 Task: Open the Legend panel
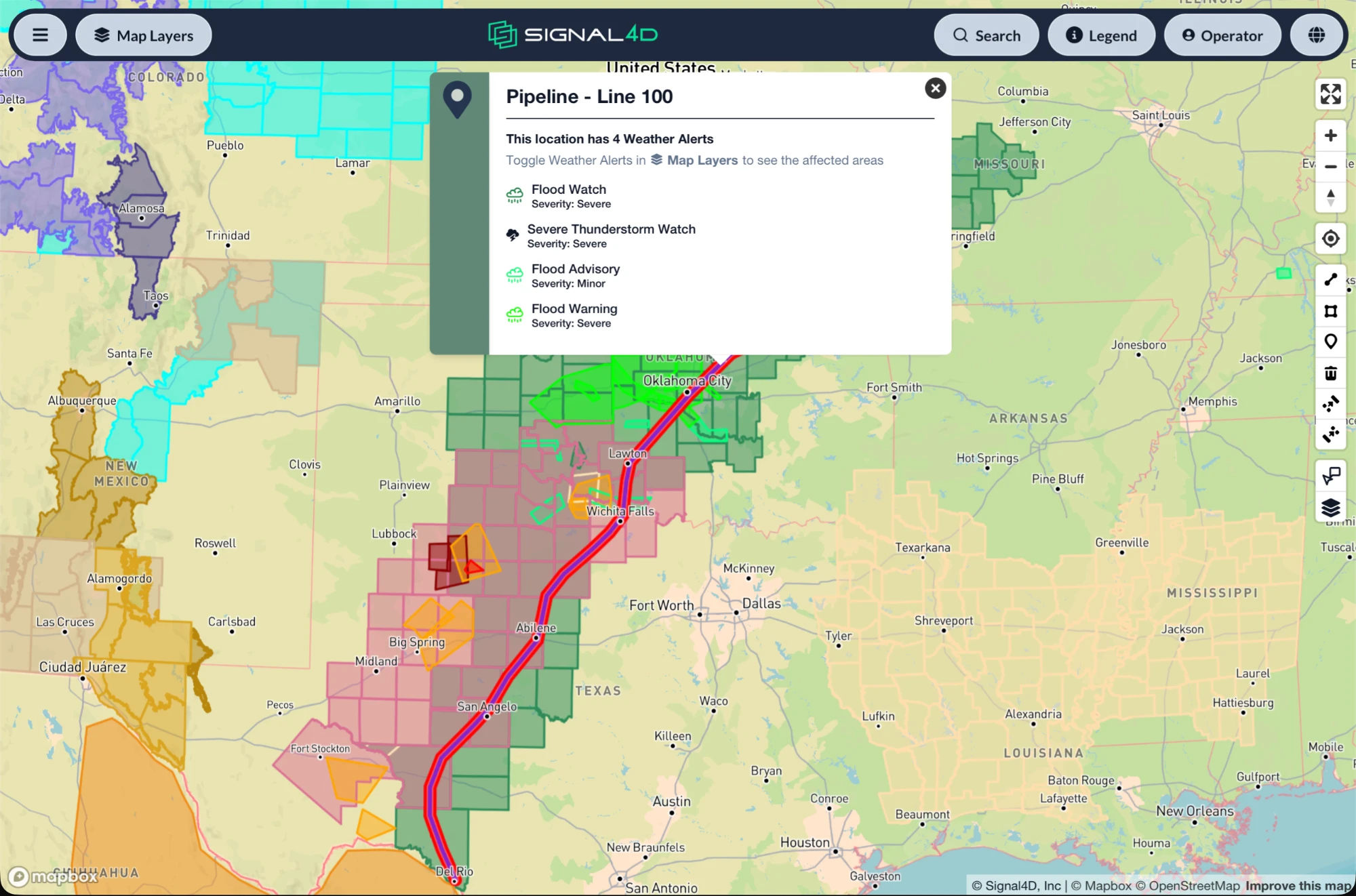(1101, 35)
